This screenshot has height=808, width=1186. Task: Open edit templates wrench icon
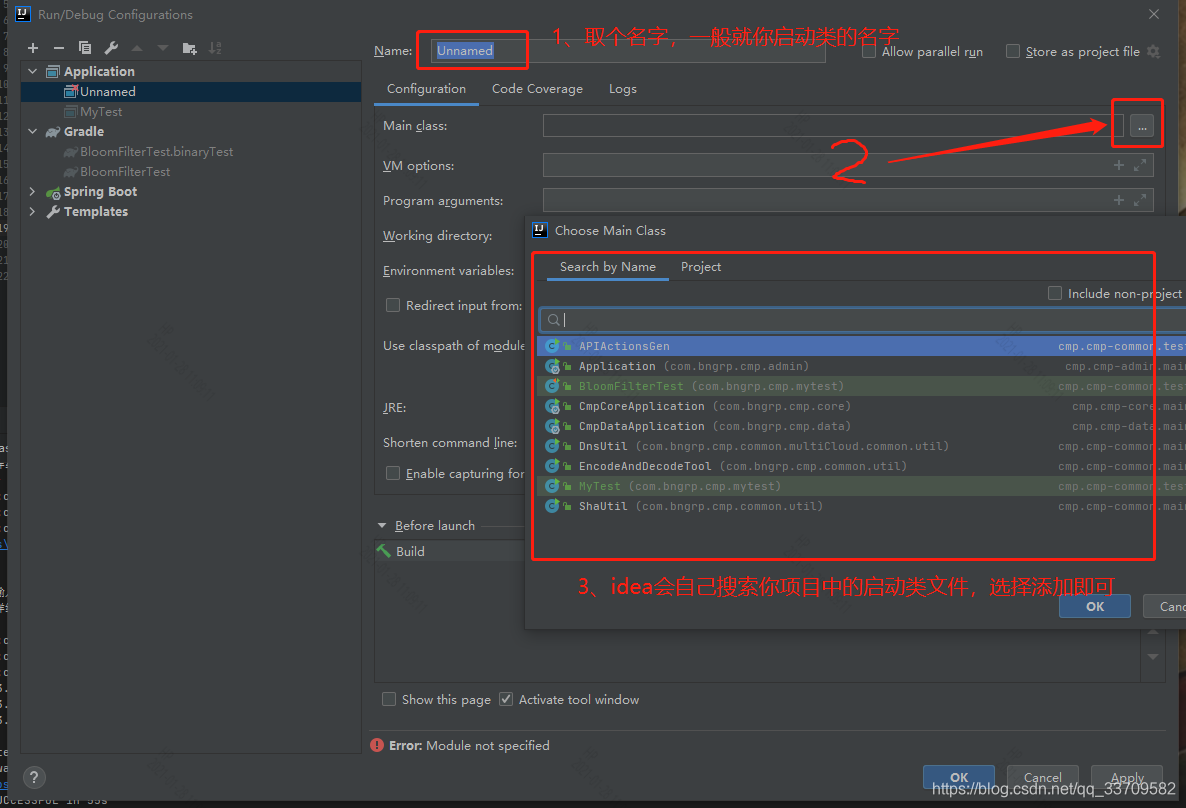click(x=111, y=48)
